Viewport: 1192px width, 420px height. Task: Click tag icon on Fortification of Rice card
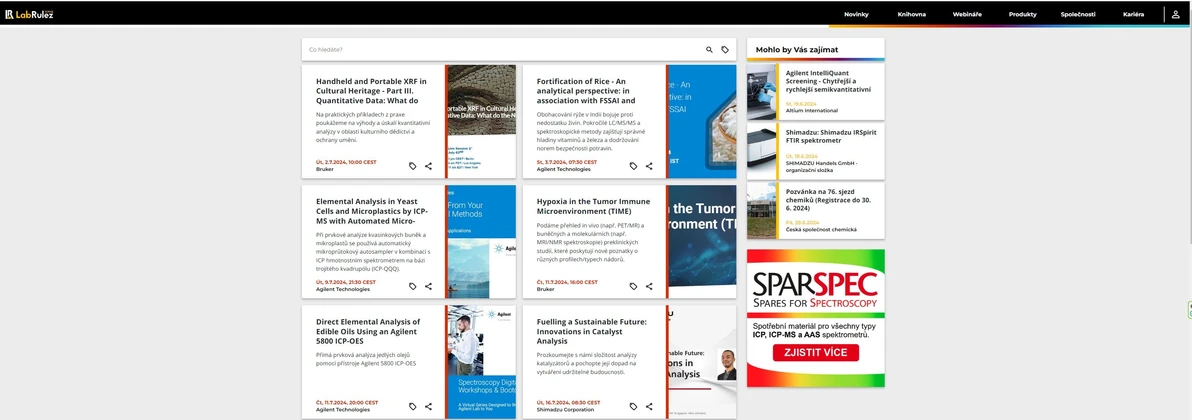tap(633, 166)
